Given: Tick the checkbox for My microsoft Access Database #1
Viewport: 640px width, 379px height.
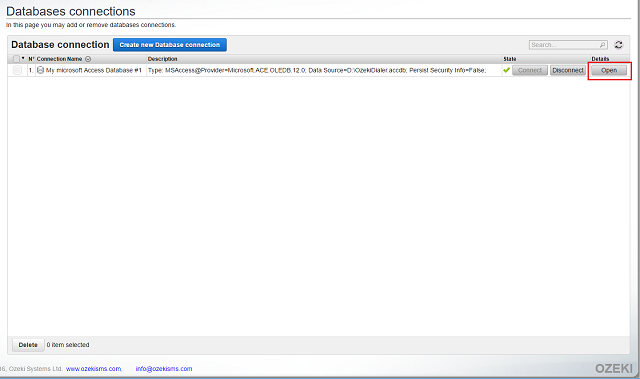Looking at the screenshot, I should (17, 70).
